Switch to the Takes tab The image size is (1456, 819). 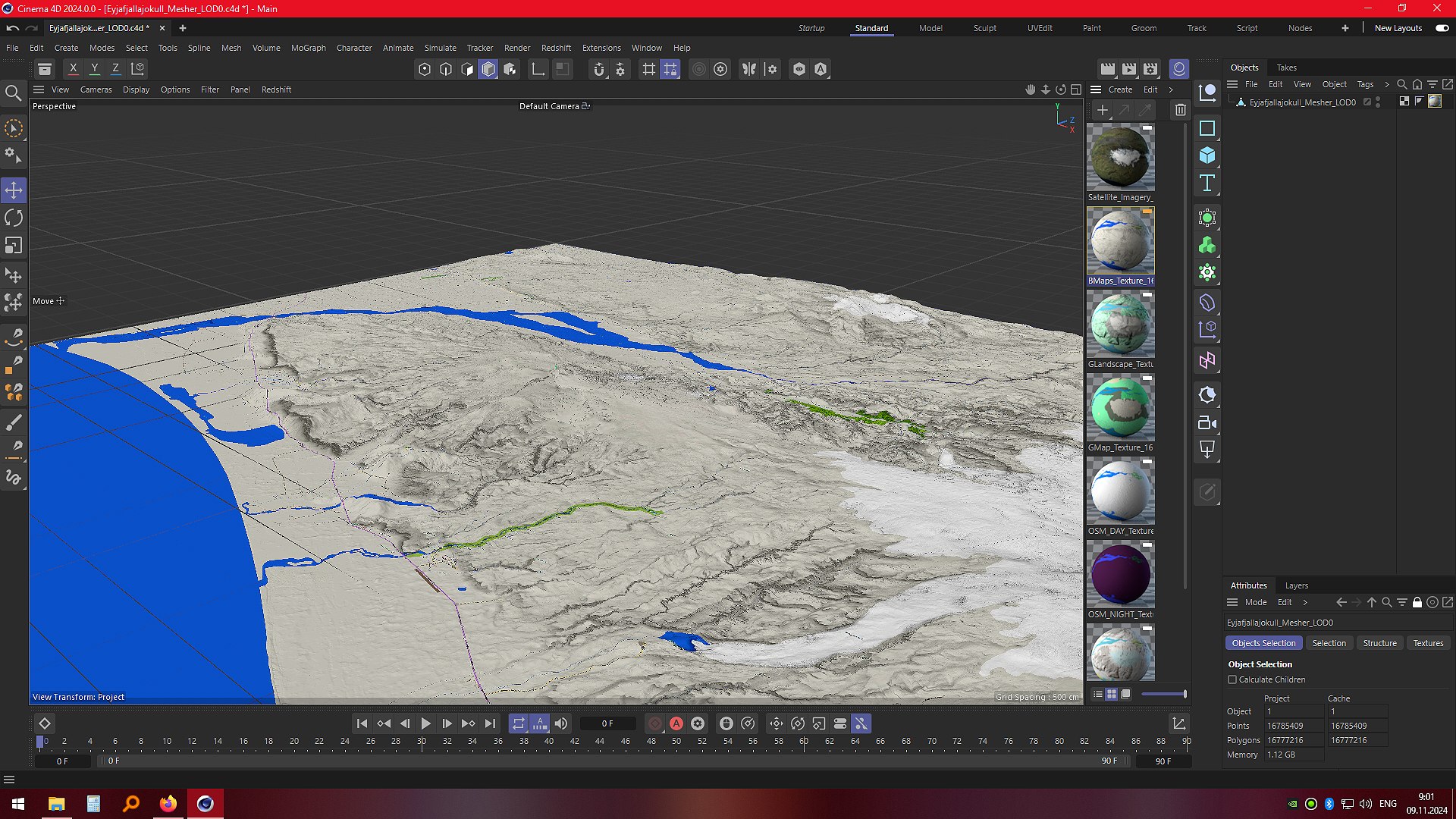pos(1286,67)
